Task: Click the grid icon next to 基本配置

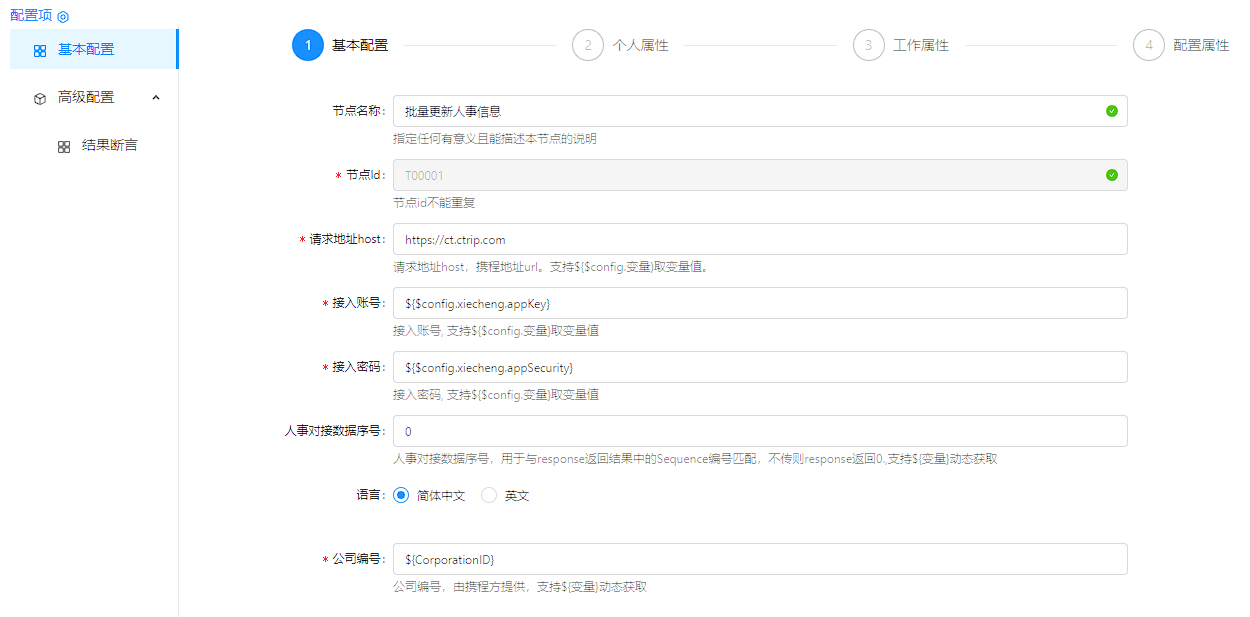Action: (40, 50)
